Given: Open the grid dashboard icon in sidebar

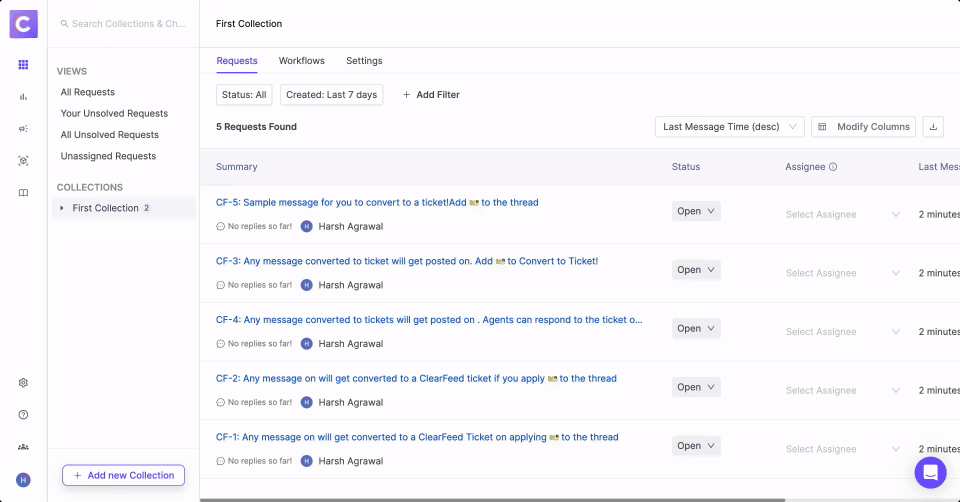Looking at the screenshot, I should [x=23, y=65].
